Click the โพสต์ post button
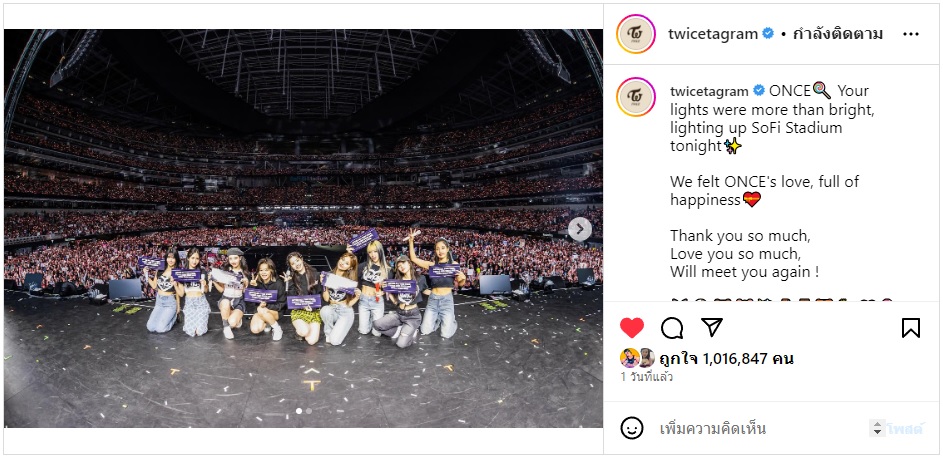Viewport: 943px width, 459px height. click(x=903, y=429)
